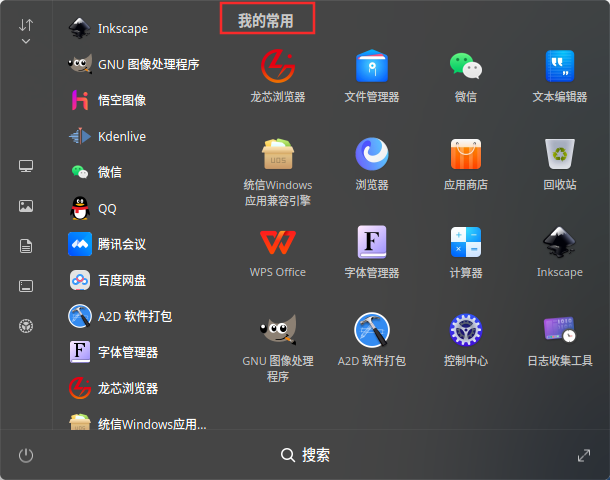The image size is (610, 480).
Task: Open the sidebar icon below the documents icon
Action: click(x=26, y=286)
